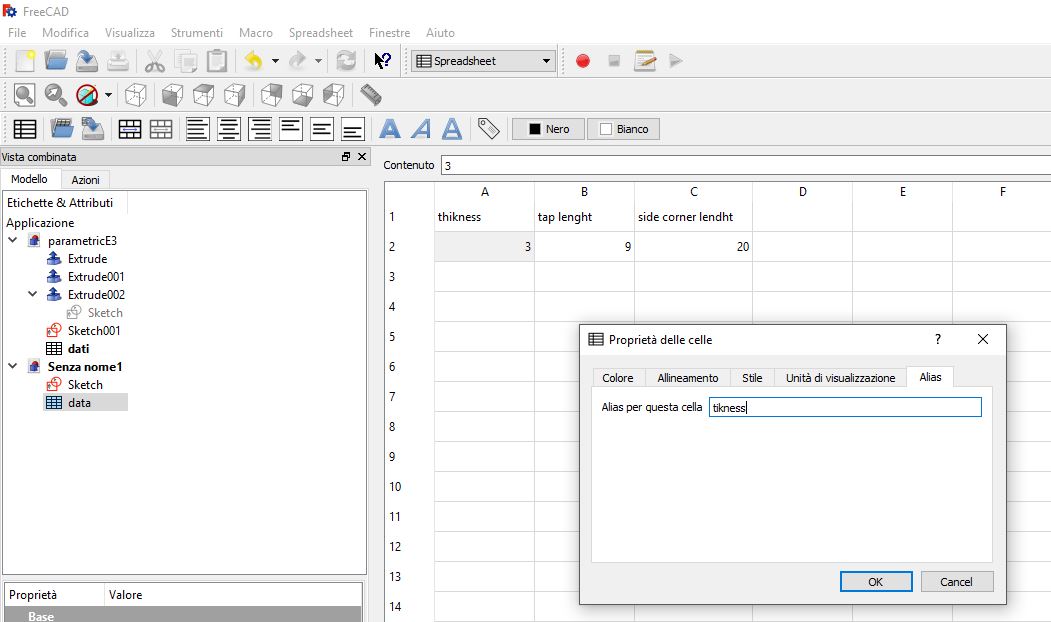Collapse the Extrude002 tree node
The height and width of the screenshot is (622, 1051).
click(32, 294)
